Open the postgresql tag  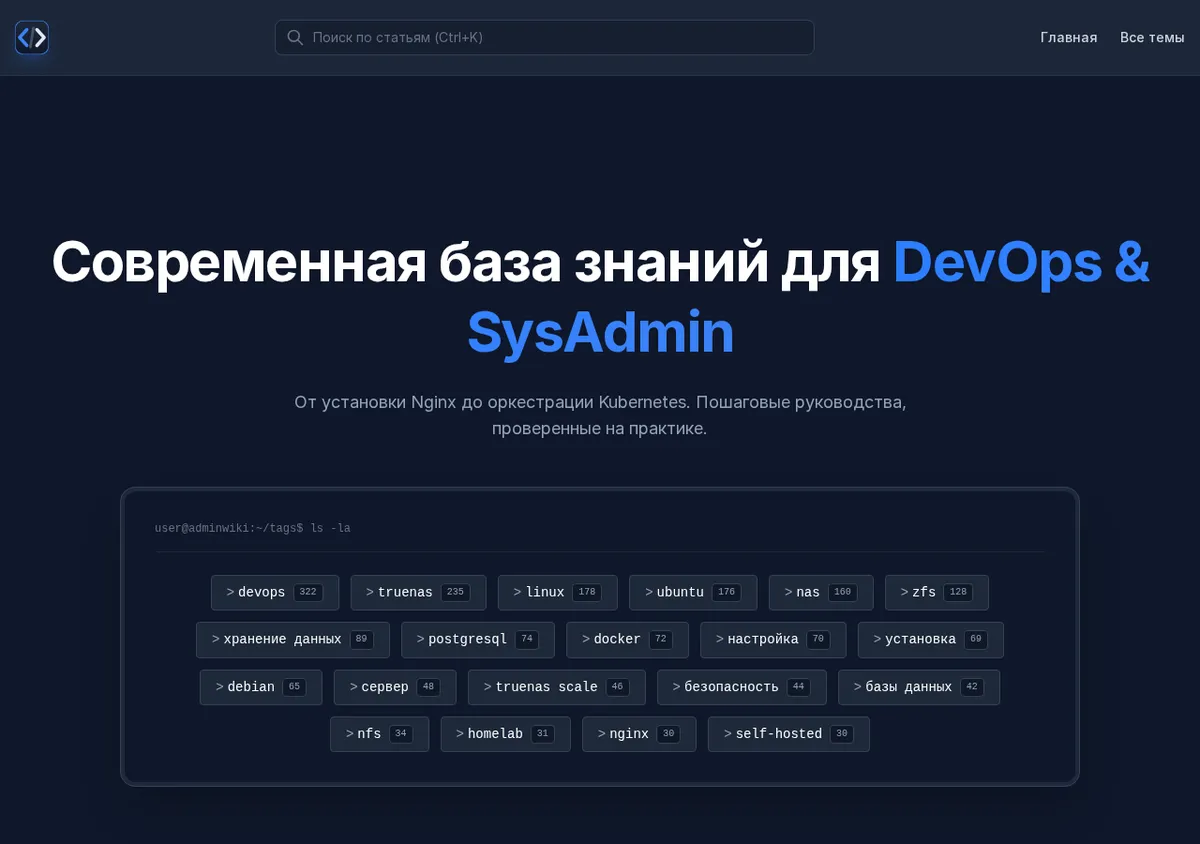tap(478, 640)
